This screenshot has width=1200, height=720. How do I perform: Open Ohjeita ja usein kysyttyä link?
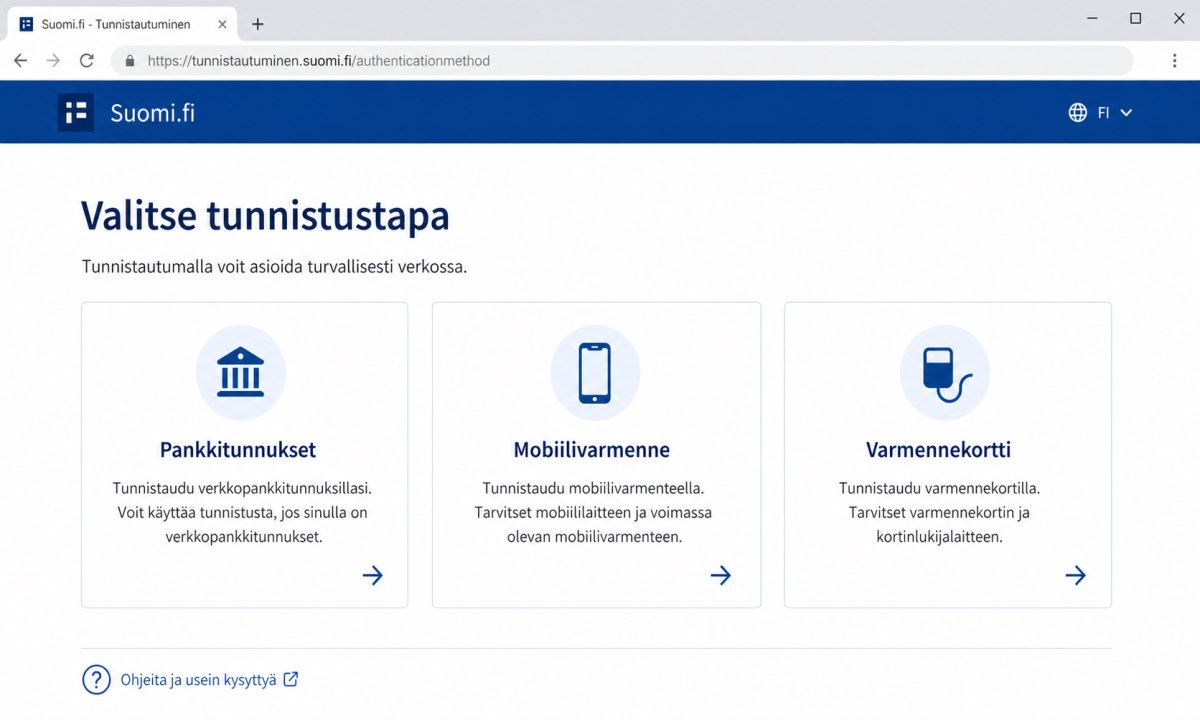(x=198, y=680)
